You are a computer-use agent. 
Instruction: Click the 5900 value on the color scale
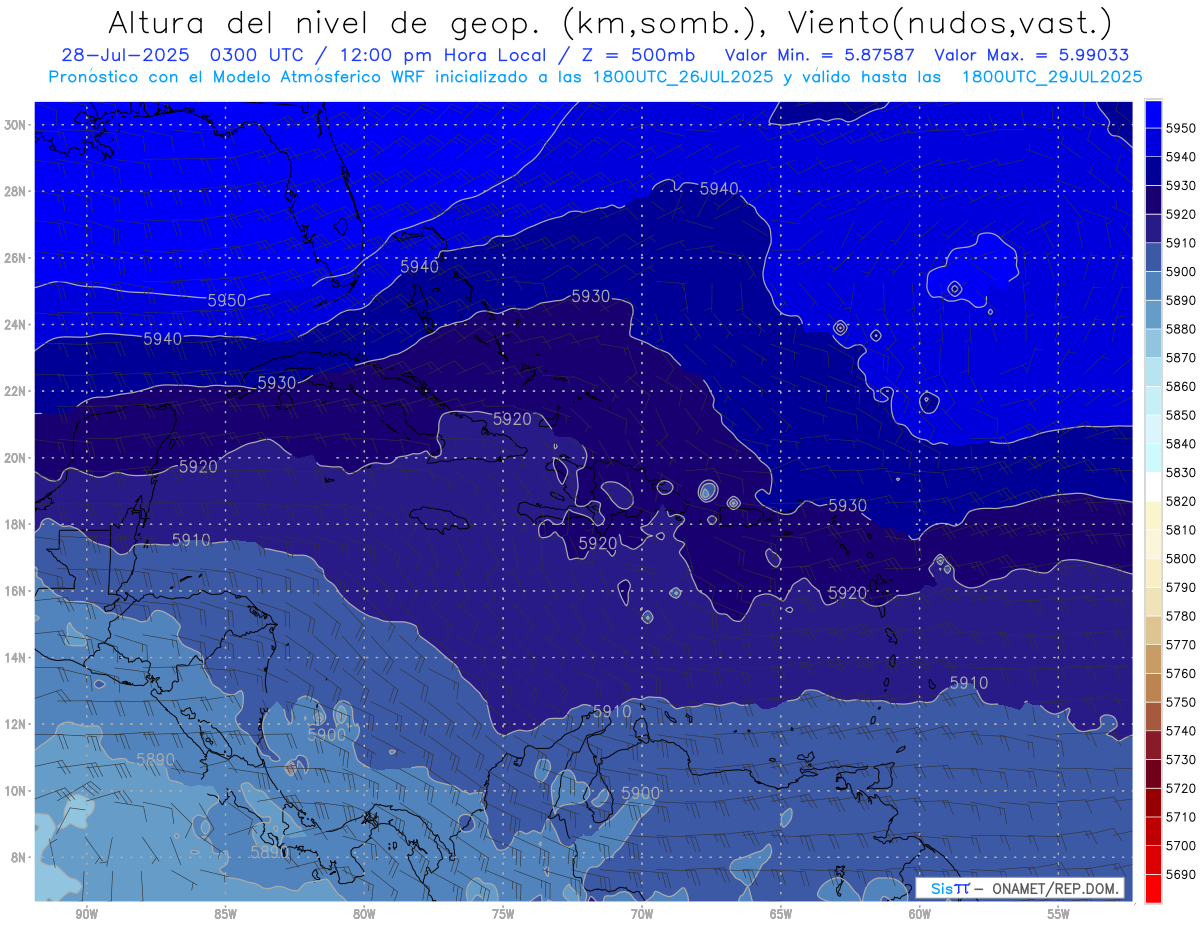point(1181,272)
